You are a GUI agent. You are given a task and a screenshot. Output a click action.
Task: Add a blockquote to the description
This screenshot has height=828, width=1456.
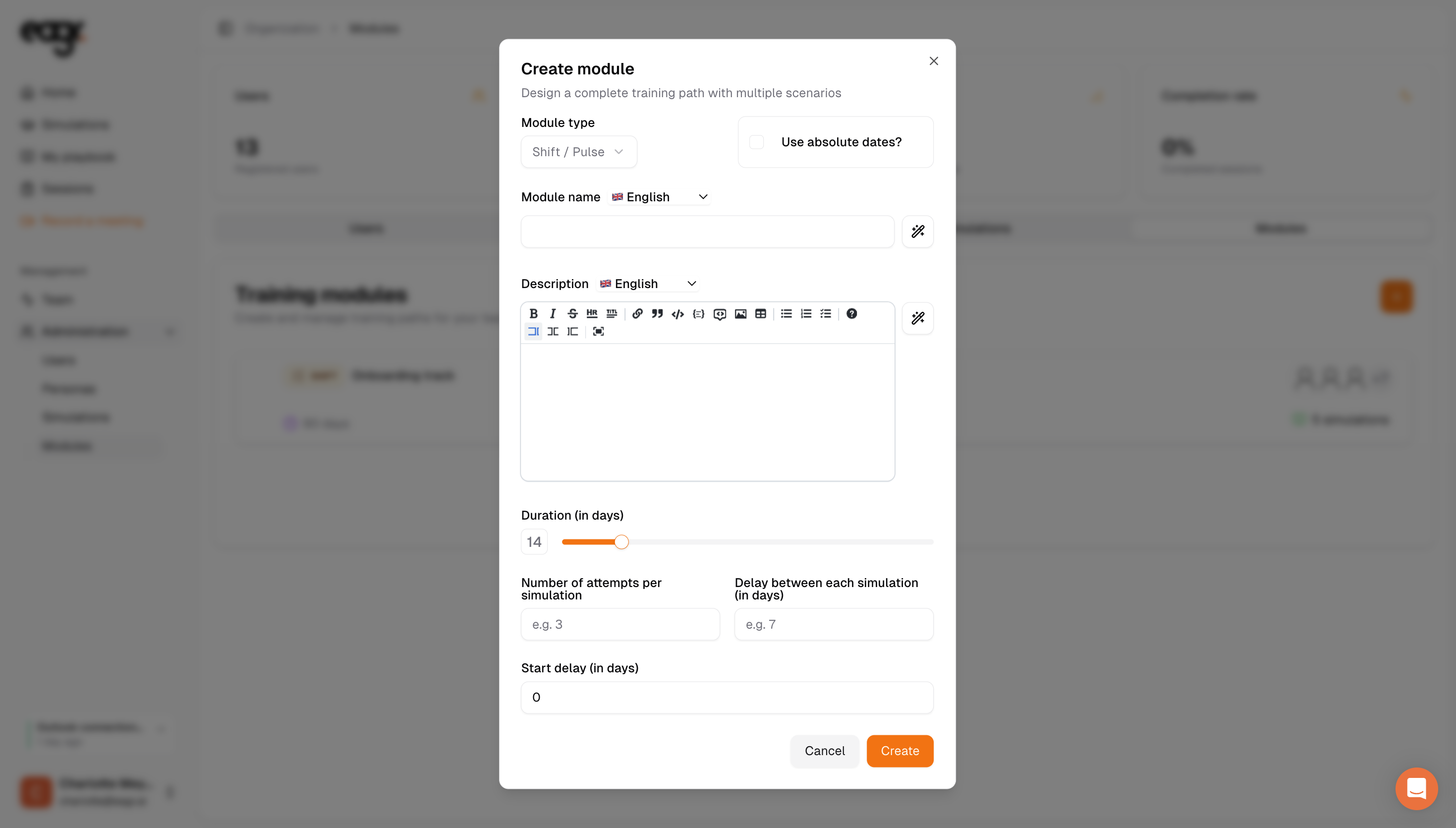pyautogui.click(x=657, y=313)
